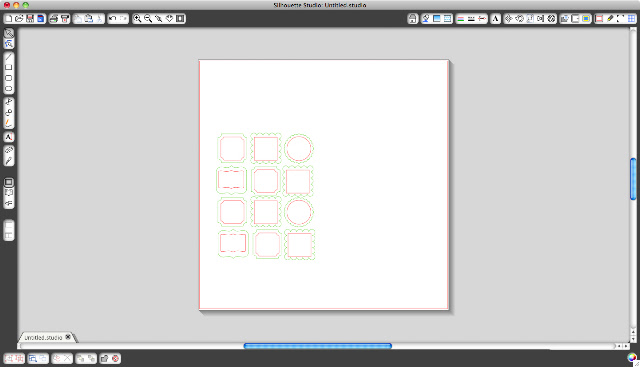Toggle the full-screen expand view icon
The height and width of the screenshot is (367, 640).
(x=620, y=19)
